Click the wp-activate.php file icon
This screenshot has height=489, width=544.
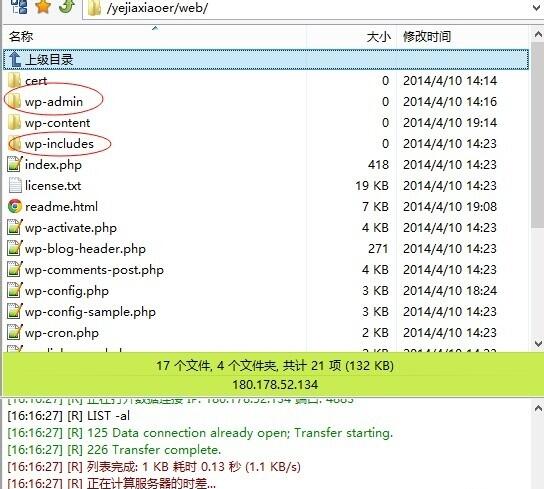[x=15, y=228]
